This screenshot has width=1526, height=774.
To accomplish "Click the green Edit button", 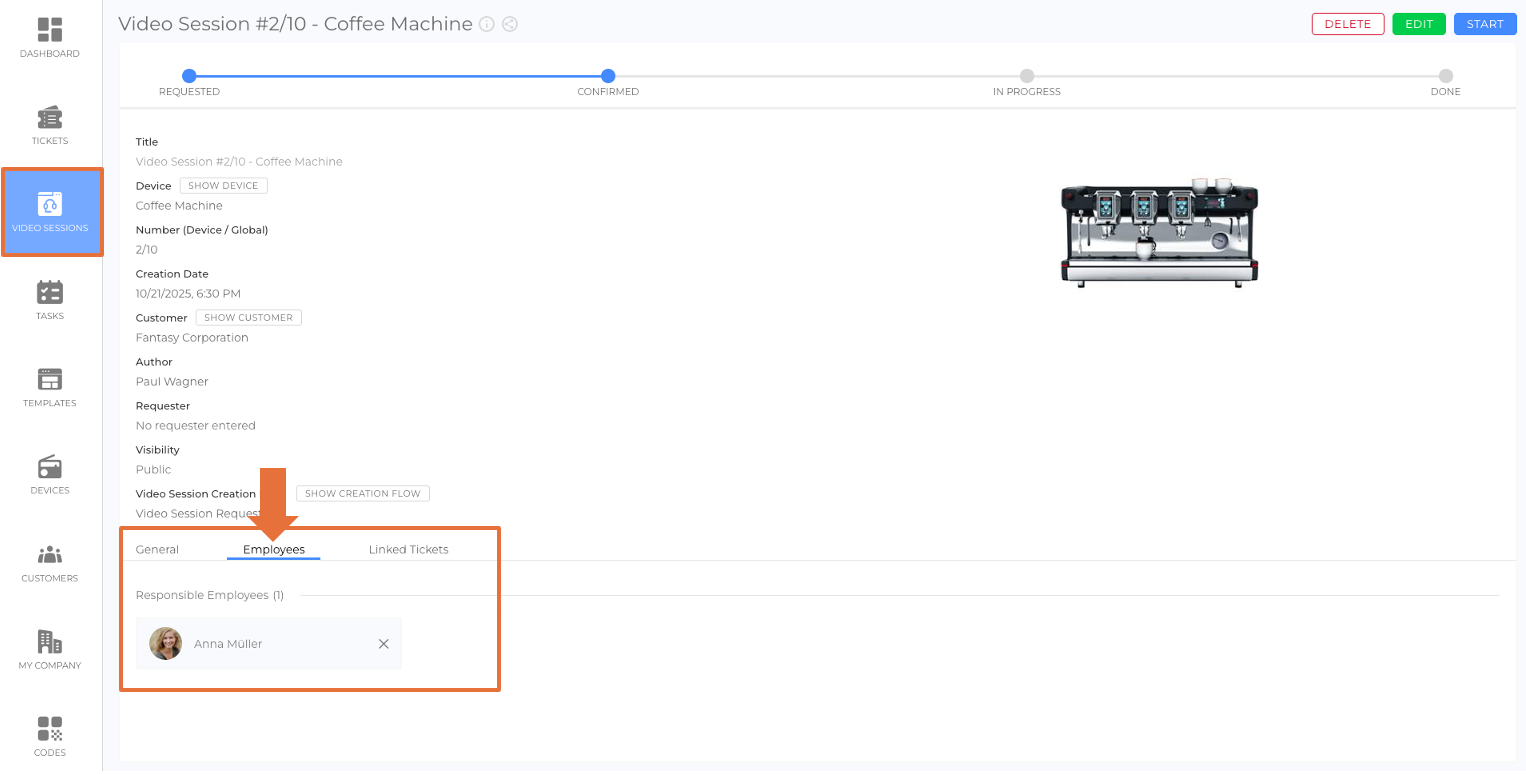I will (1418, 24).
